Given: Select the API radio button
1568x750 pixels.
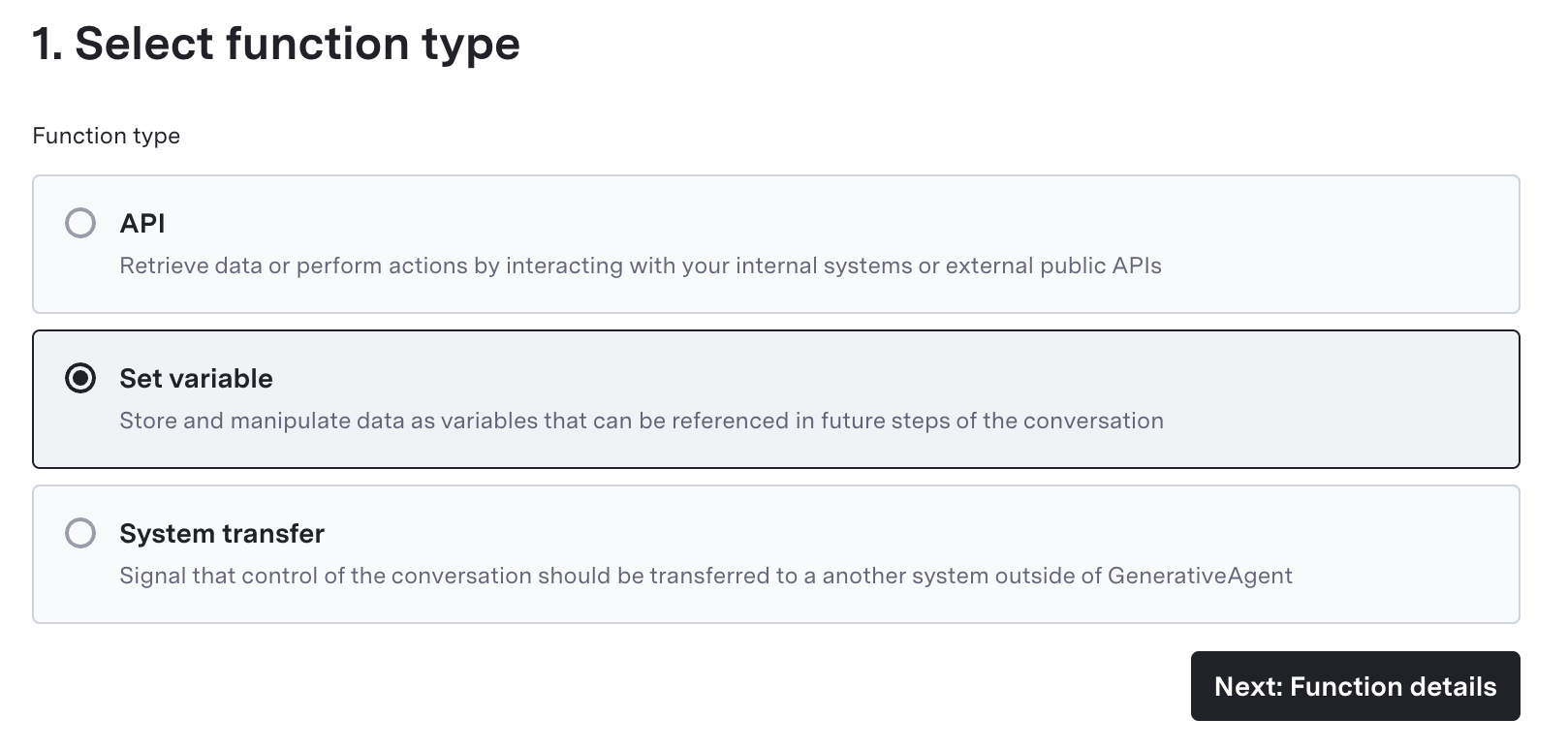Looking at the screenshot, I should pyautogui.click(x=80, y=223).
